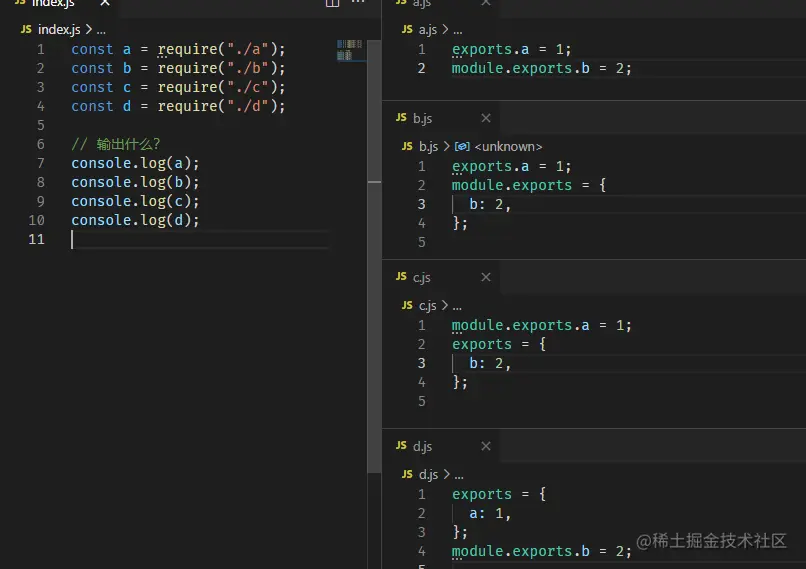Click line number 5 in c.js gutter
This screenshot has width=806, height=569.
[x=422, y=401]
